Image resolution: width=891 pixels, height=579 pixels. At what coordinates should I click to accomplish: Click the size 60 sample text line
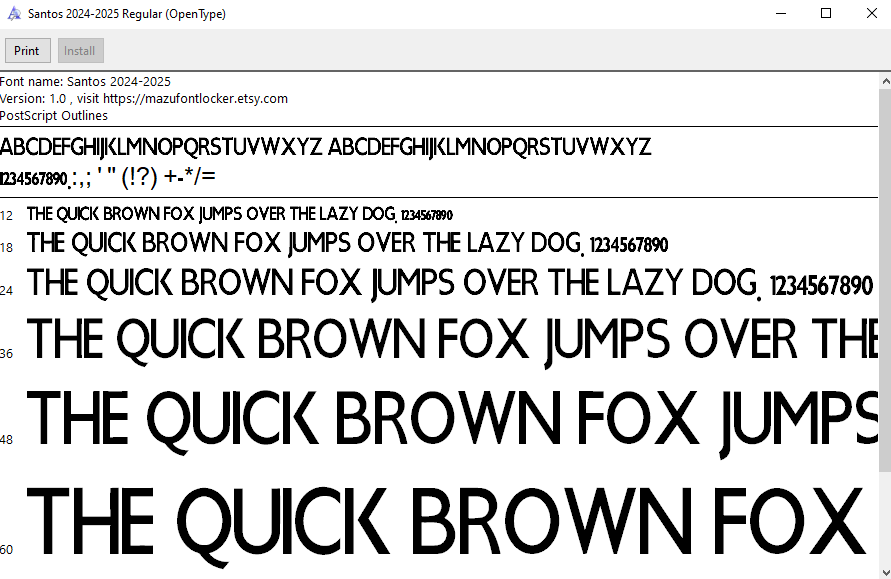point(445,523)
